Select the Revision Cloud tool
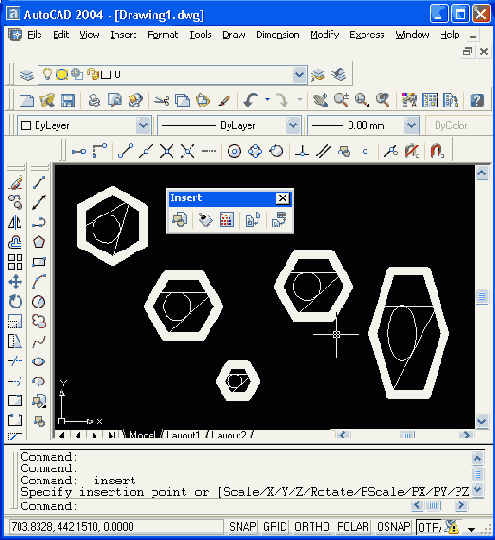This screenshot has height=540, width=495. tap(39, 321)
